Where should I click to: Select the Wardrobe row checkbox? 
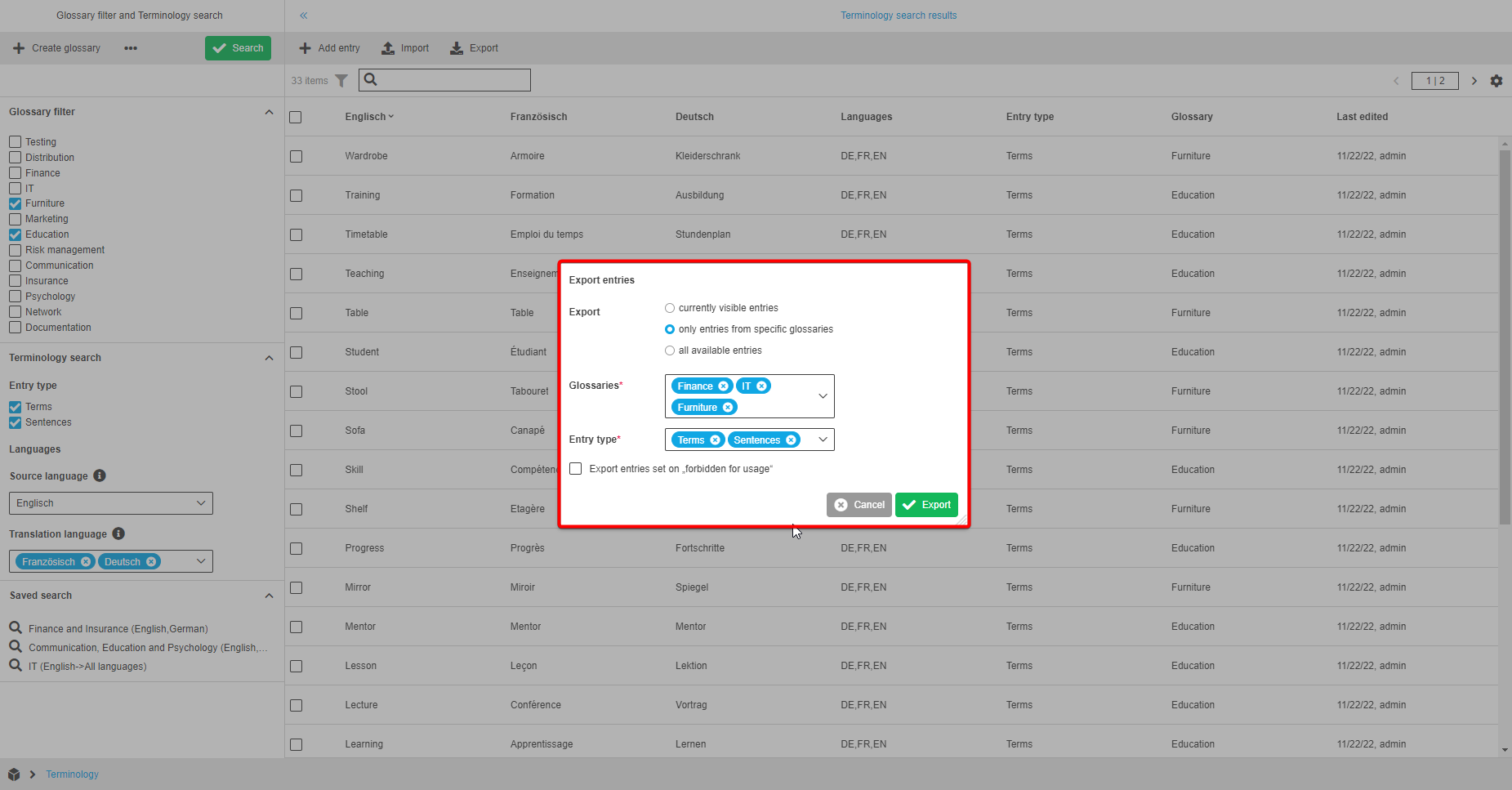click(x=296, y=156)
